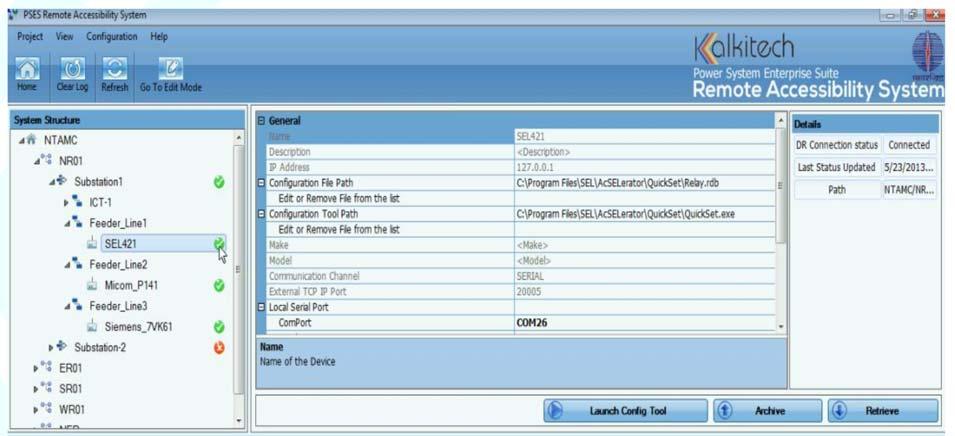This screenshot has width=955, height=436.
Task: Expand the ER01 region node
Action: 36,368
